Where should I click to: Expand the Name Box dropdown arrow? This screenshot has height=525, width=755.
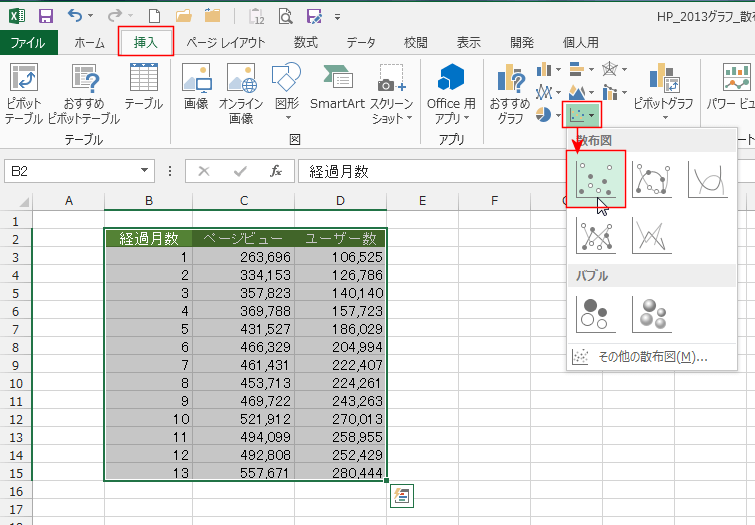144,171
